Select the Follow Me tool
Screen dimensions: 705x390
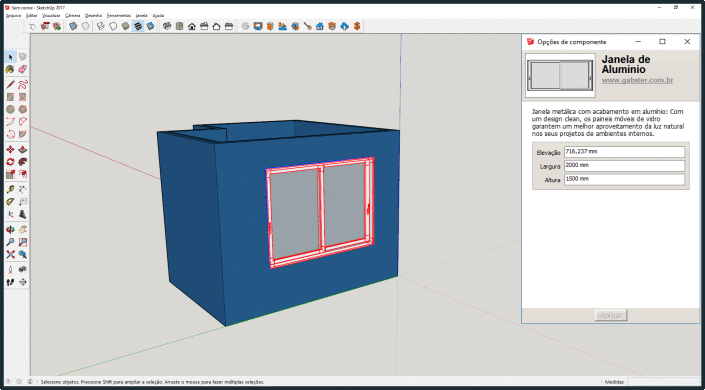click(22, 162)
